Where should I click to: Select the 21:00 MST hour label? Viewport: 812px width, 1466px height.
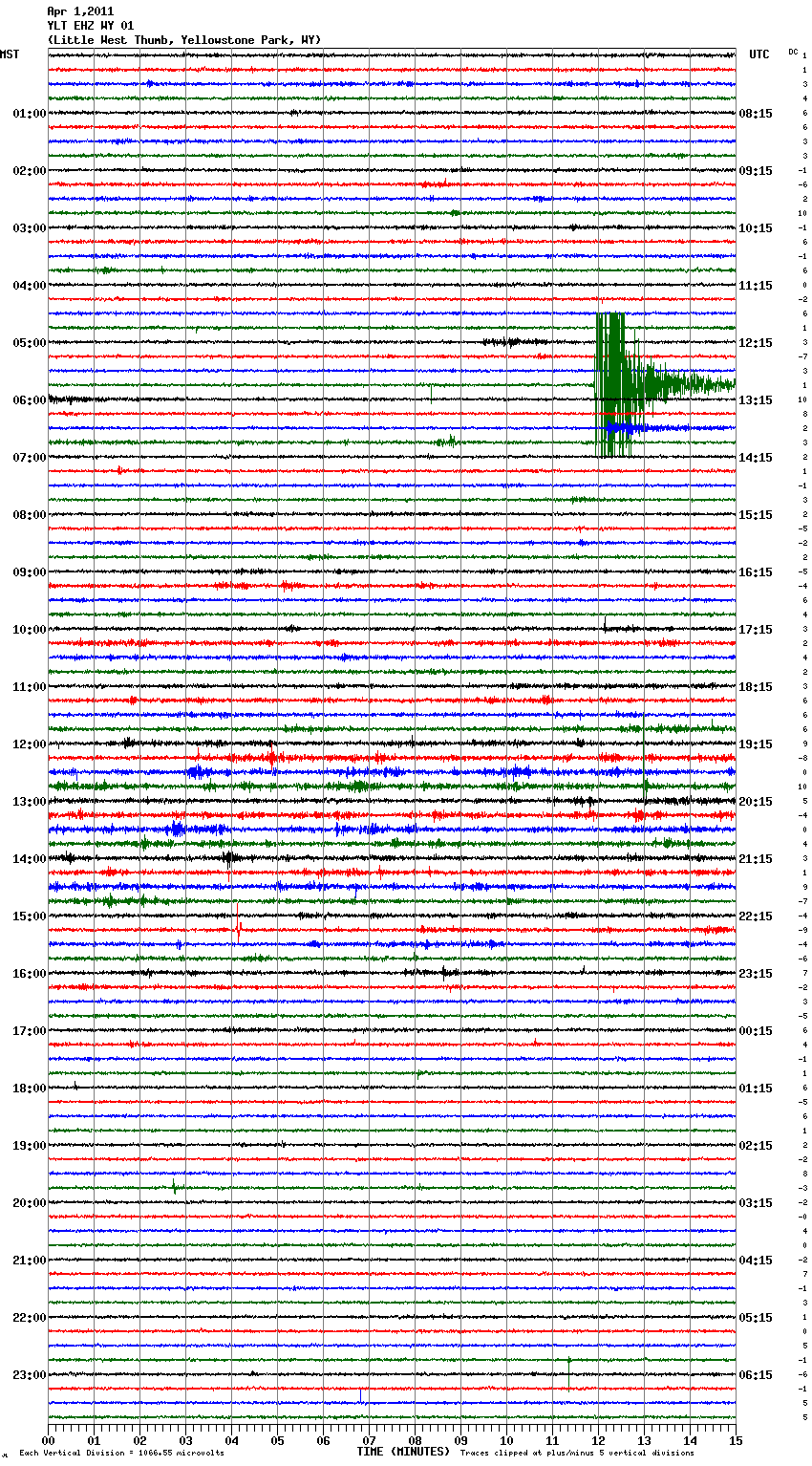(x=29, y=1261)
